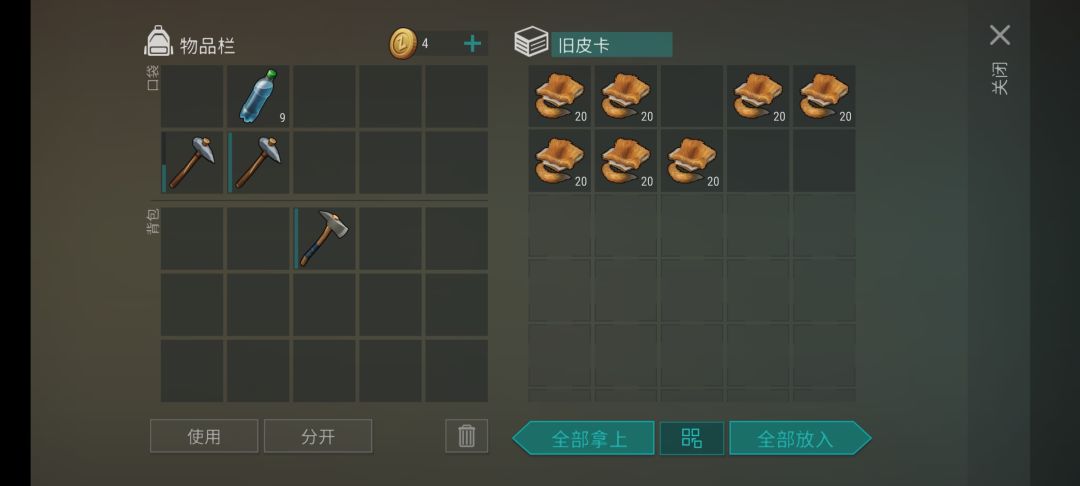Screen dimensions: 1080x486
Task: Tap the sort grid icon between arrows
Action: point(692,438)
